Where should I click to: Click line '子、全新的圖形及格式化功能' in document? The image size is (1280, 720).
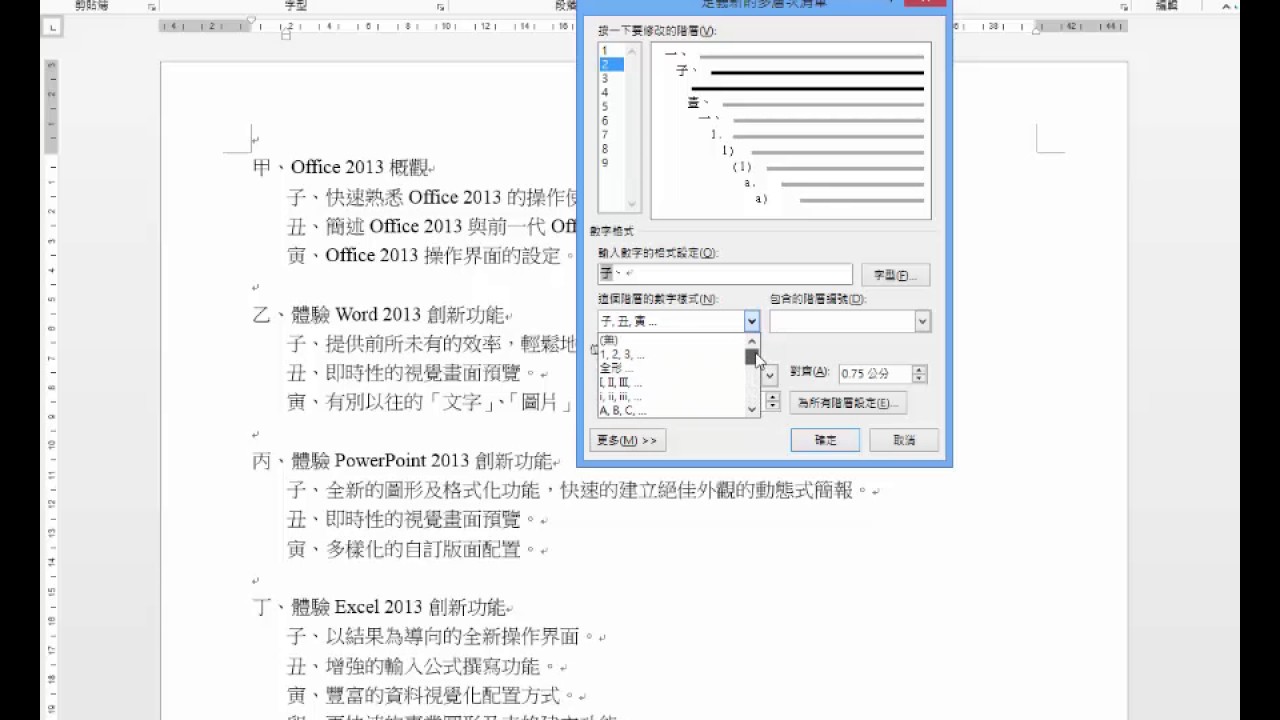point(413,490)
